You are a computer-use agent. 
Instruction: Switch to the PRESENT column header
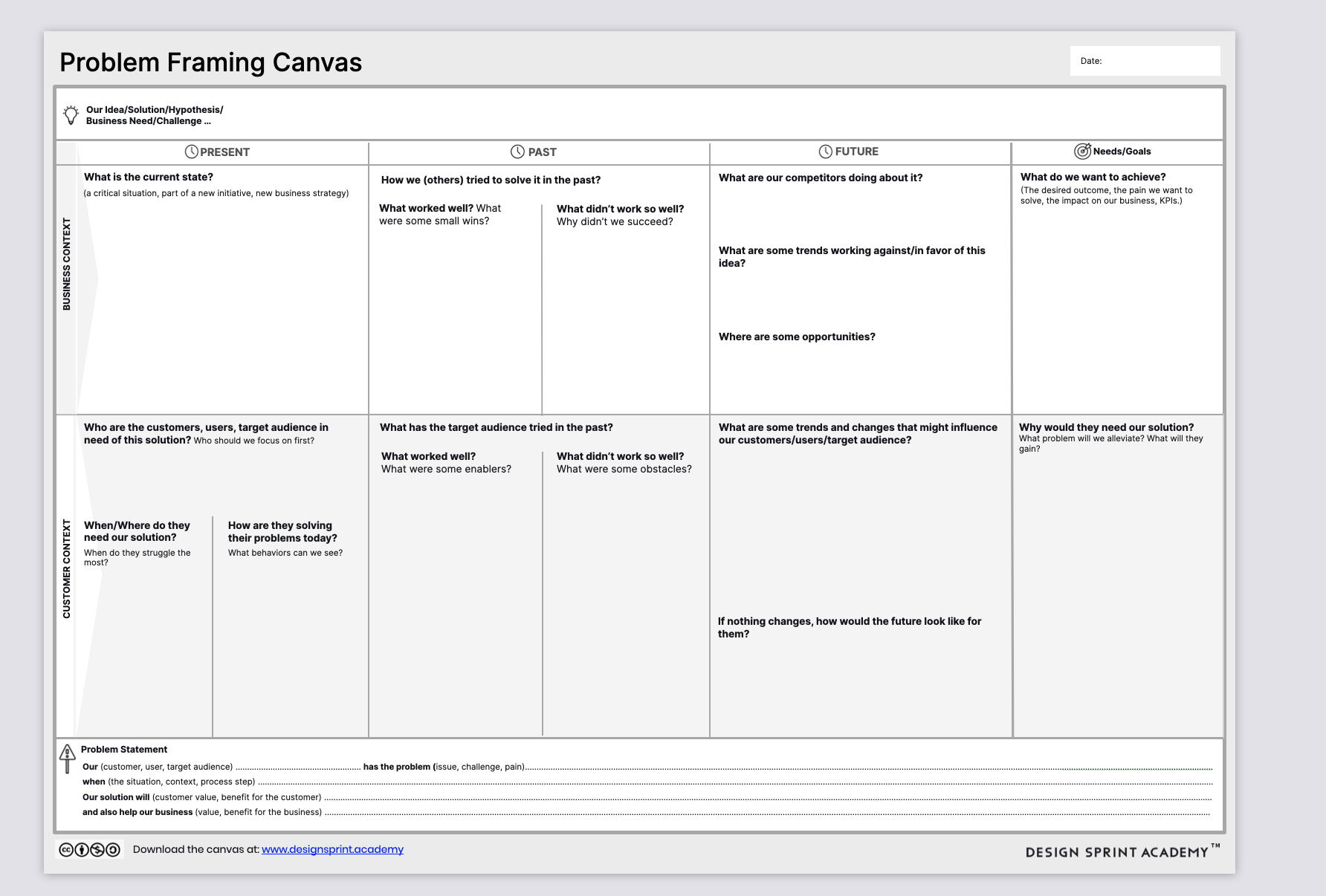pyautogui.click(x=221, y=152)
